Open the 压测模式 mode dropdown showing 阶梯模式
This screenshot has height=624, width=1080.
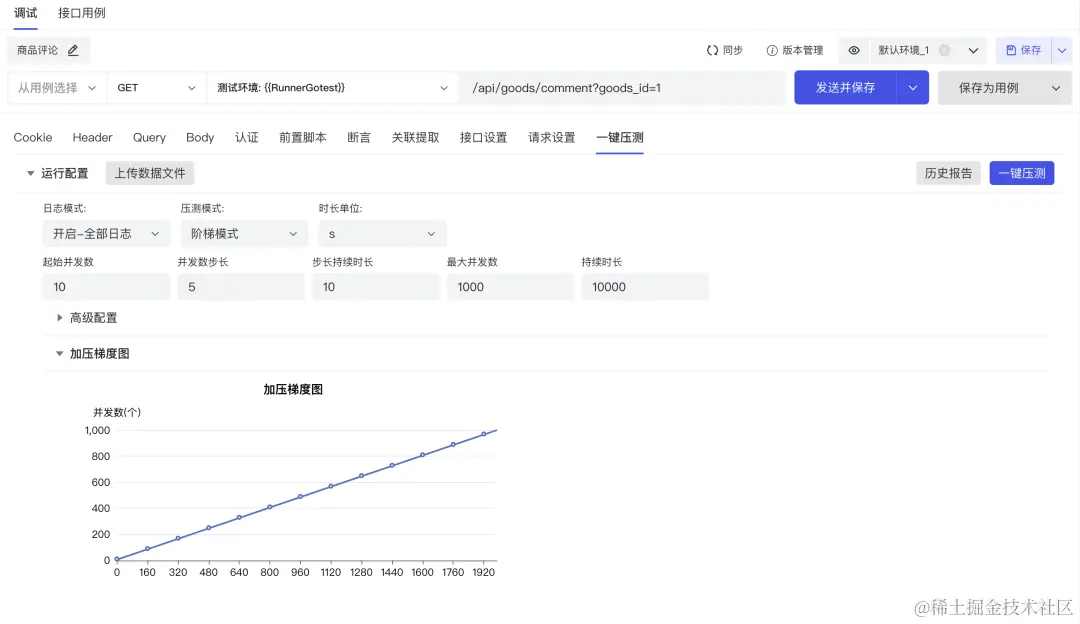pos(243,233)
